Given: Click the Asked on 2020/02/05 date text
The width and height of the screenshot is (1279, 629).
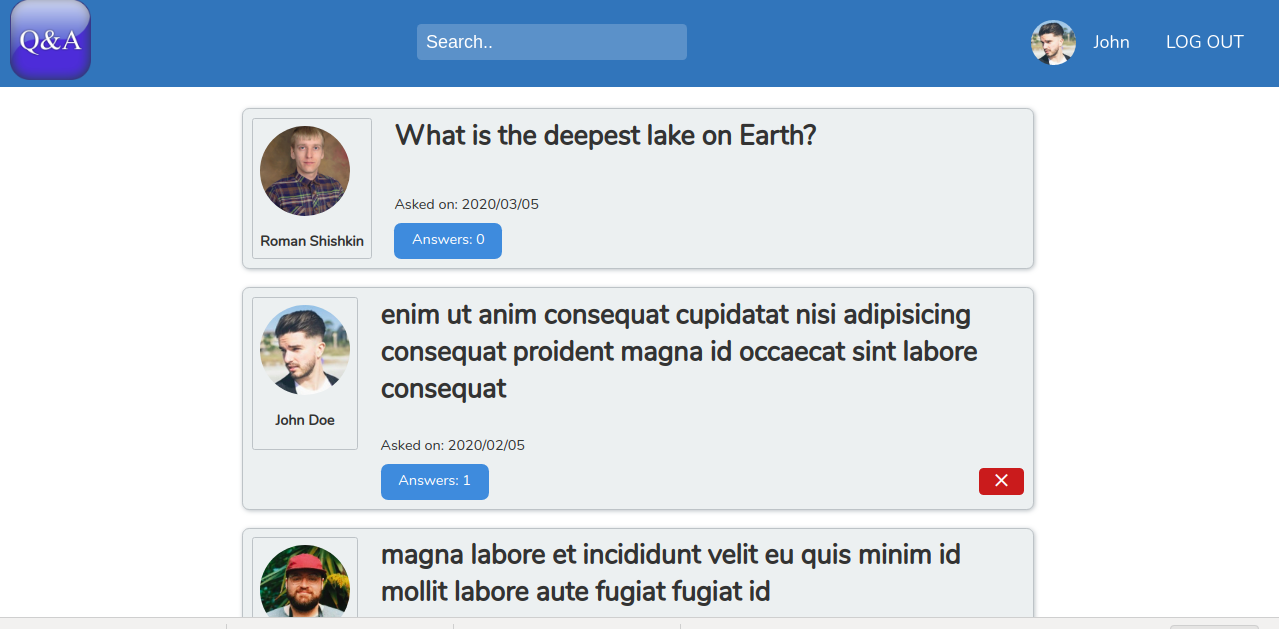Looking at the screenshot, I should click(453, 445).
